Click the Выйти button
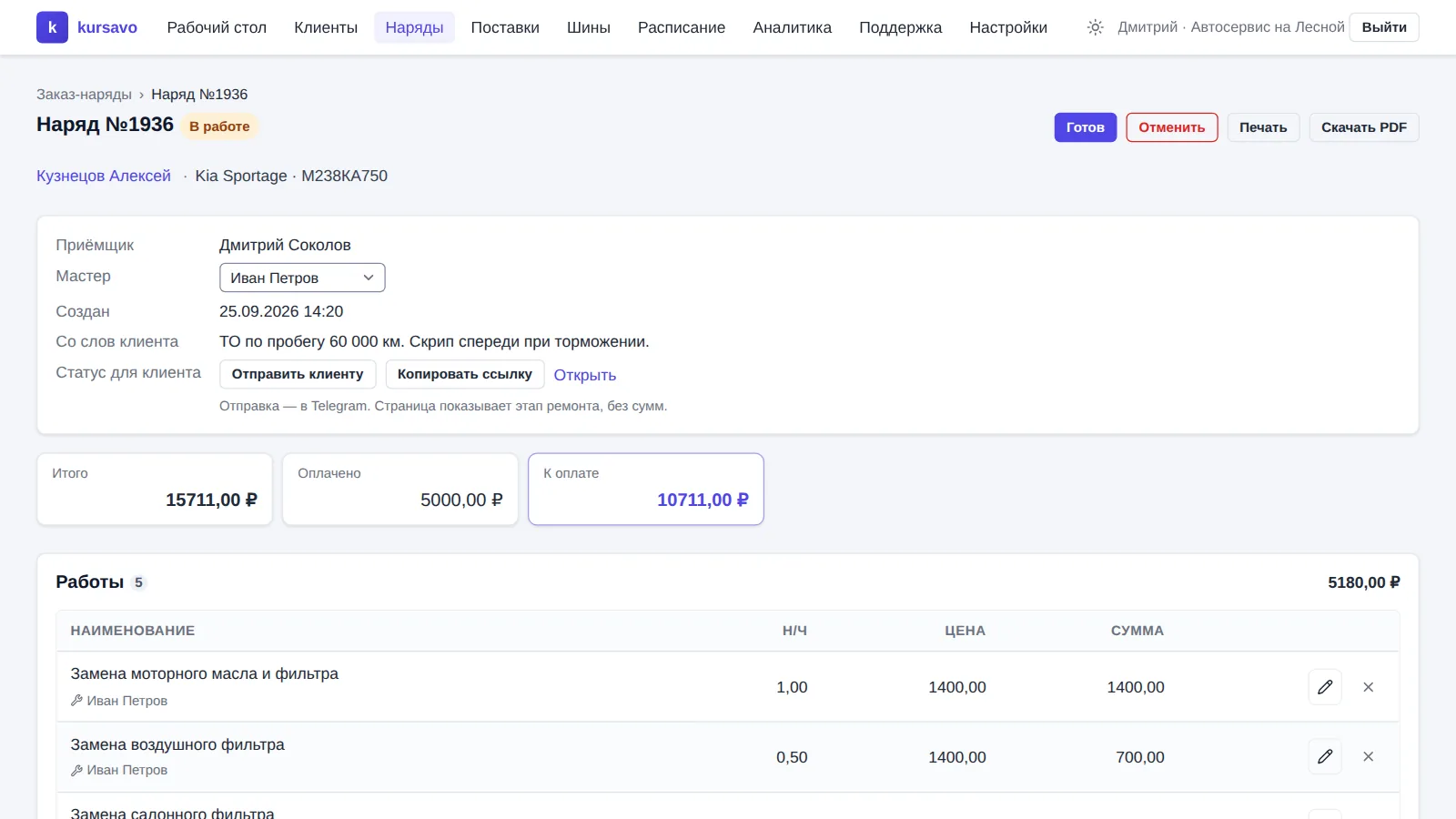Image resolution: width=1456 pixels, height=819 pixels. pyautogui.click(x=1384, y=27)
